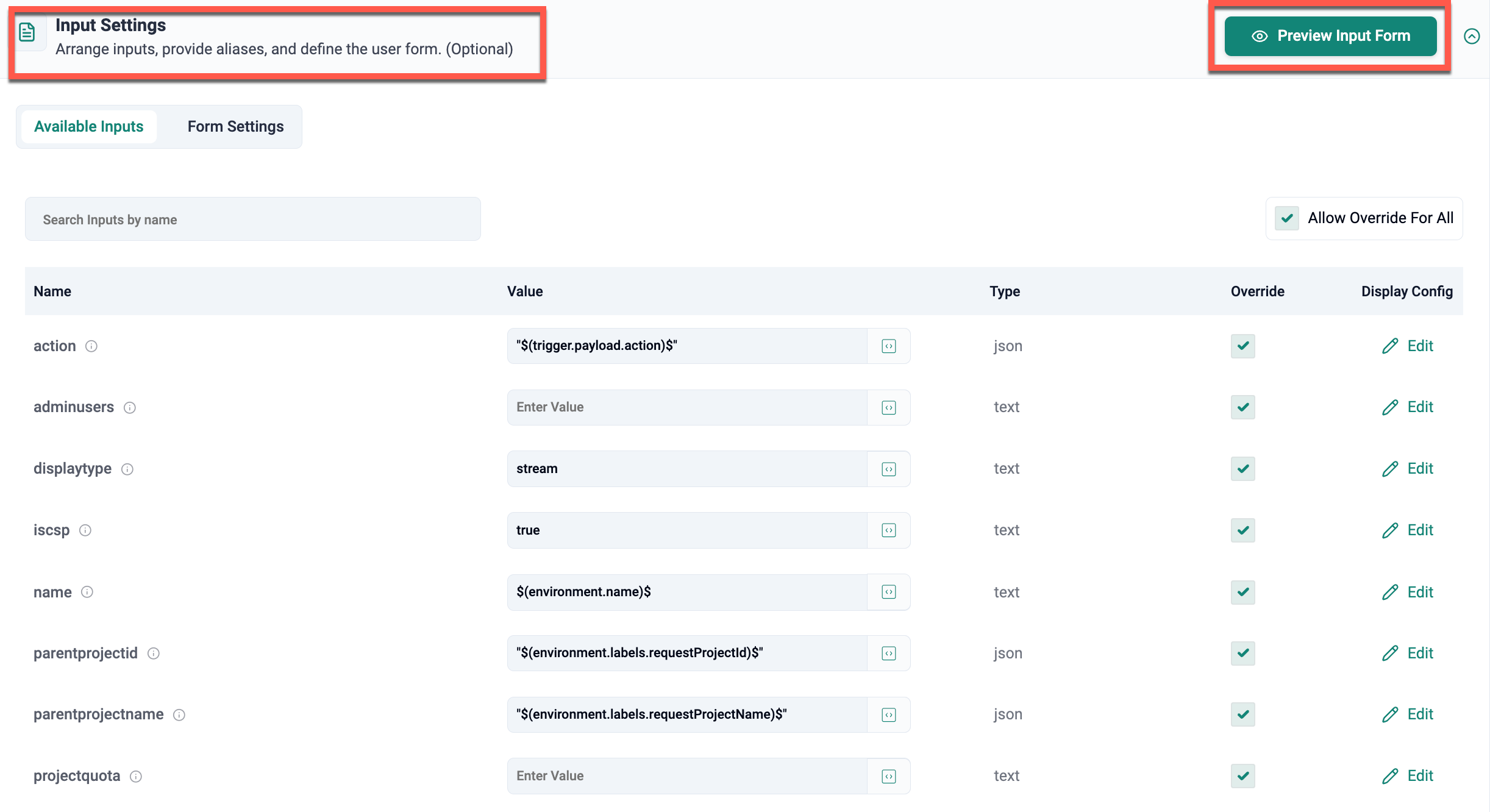The image size is (1490, 812).
Task: Click info icon next to action
Action: click(x=91, y=346)
